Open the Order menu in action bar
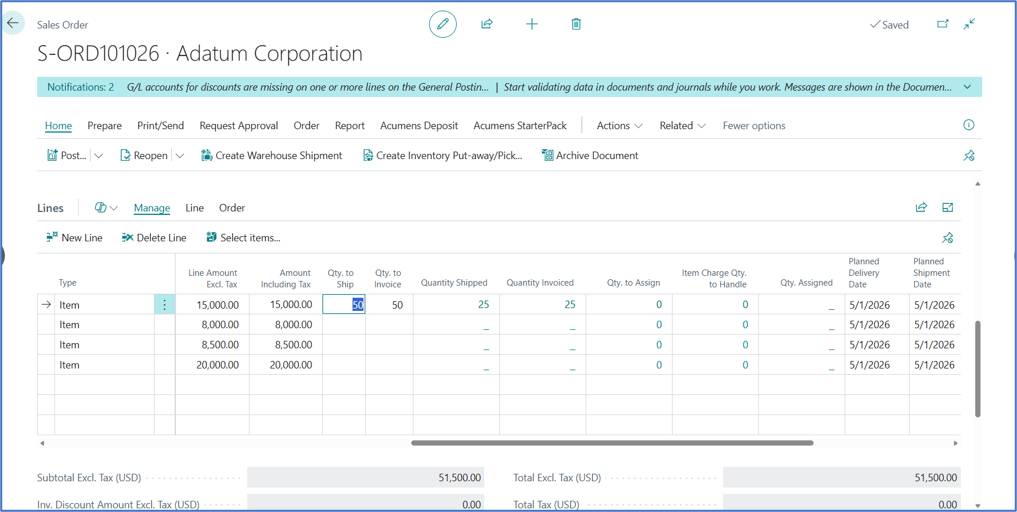 coord(306,126)
